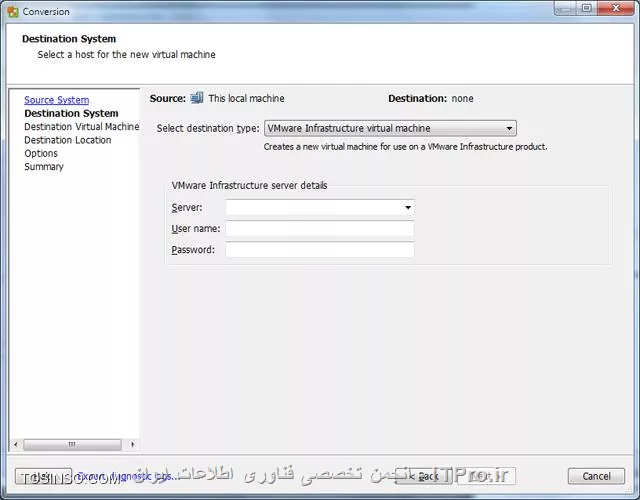Click the 'Destination: none' label
Screen dimensions: 640x500
431,98
